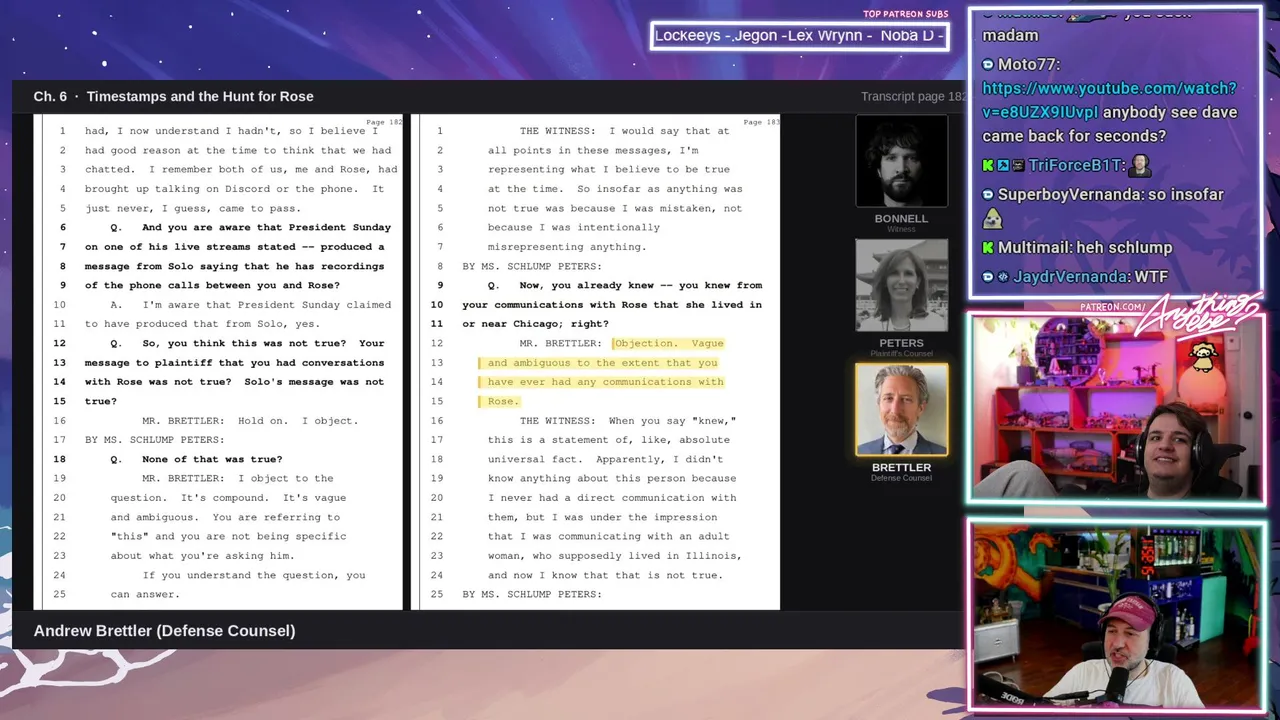The image size is (1280, 720).
Task: Click line 'THE WITNESS: I would say that at'
Action: point(624,131)
